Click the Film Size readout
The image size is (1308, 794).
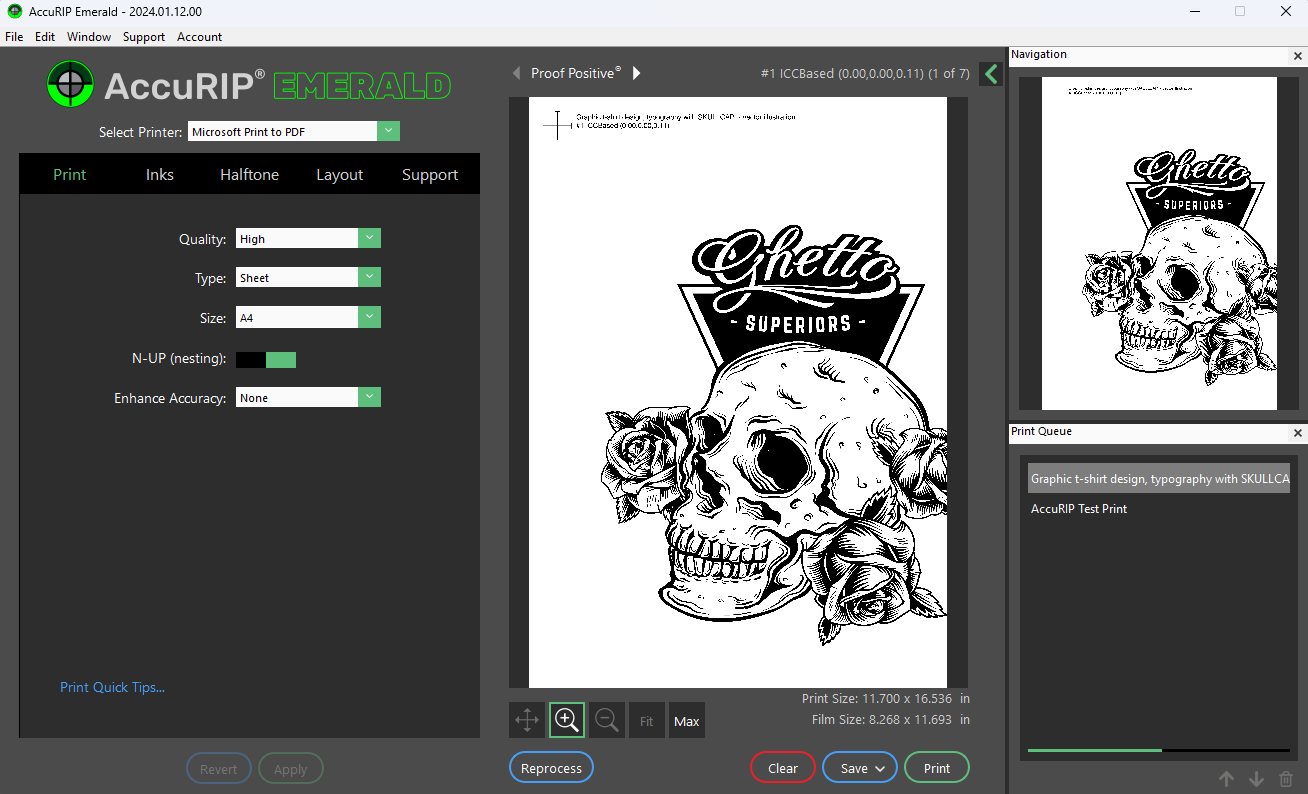(x=891, y=719)
